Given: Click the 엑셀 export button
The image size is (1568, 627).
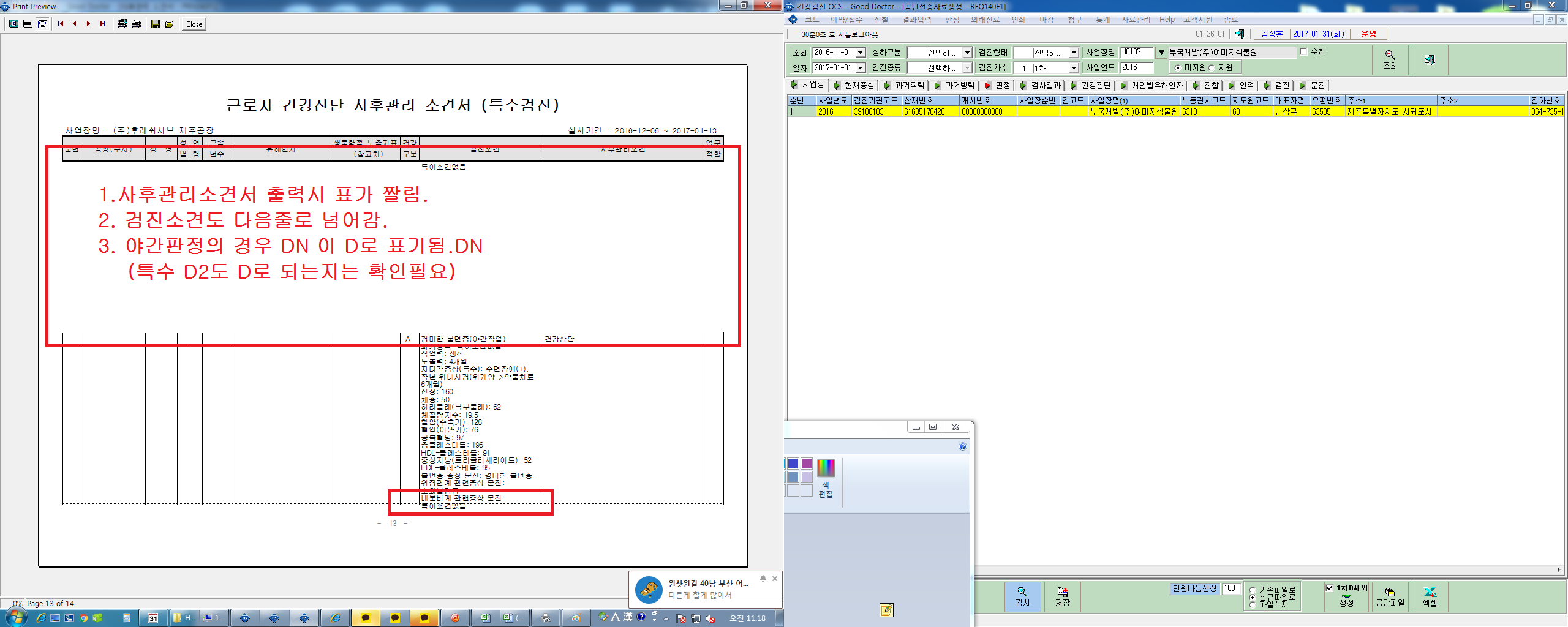Looking at the screenshot, I should coord(1430,596).
